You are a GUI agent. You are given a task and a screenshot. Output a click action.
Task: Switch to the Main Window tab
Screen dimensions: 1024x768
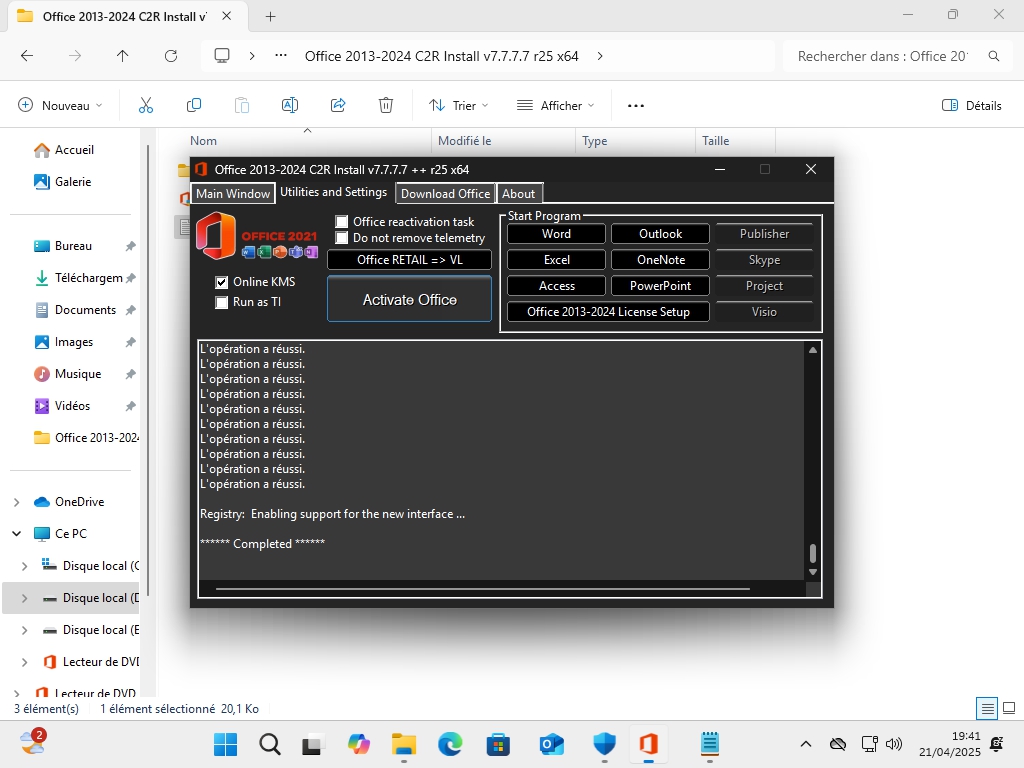pos(233,194)
